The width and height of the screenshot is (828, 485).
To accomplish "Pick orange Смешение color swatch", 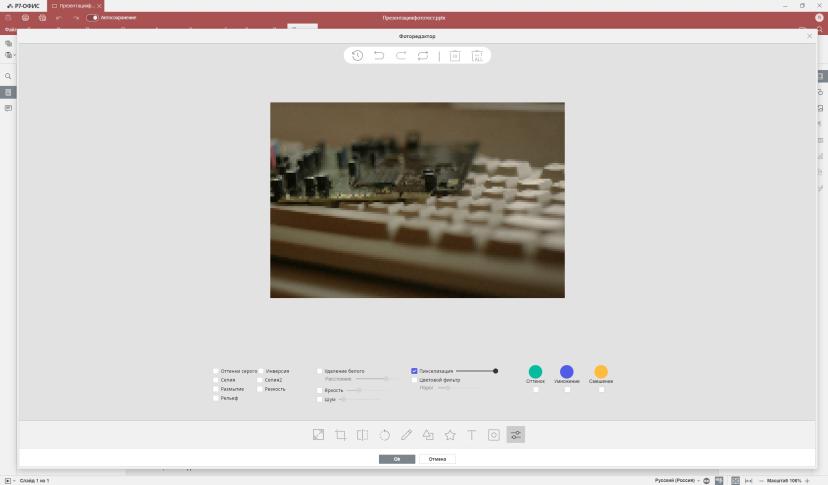I will pyautogui.click(x=601, y=371).
